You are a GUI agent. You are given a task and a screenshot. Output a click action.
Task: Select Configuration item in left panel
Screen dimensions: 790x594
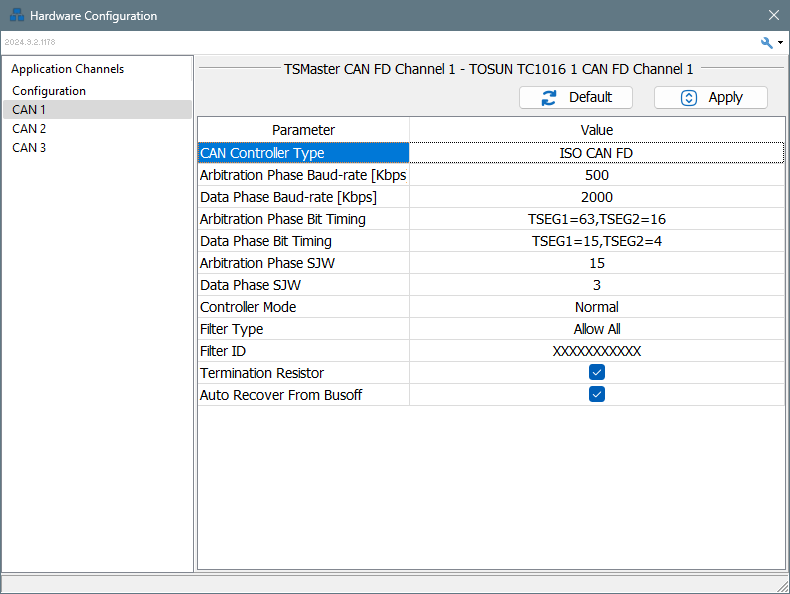coord(49,91)
